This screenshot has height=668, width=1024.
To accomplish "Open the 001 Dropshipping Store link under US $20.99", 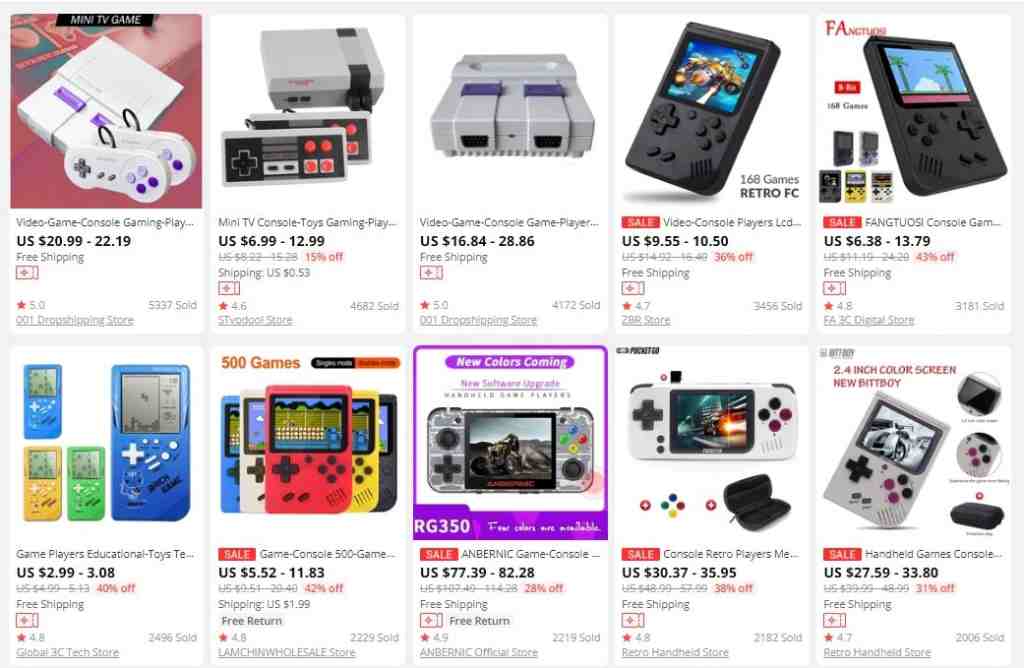I will (x=74, y=320).
